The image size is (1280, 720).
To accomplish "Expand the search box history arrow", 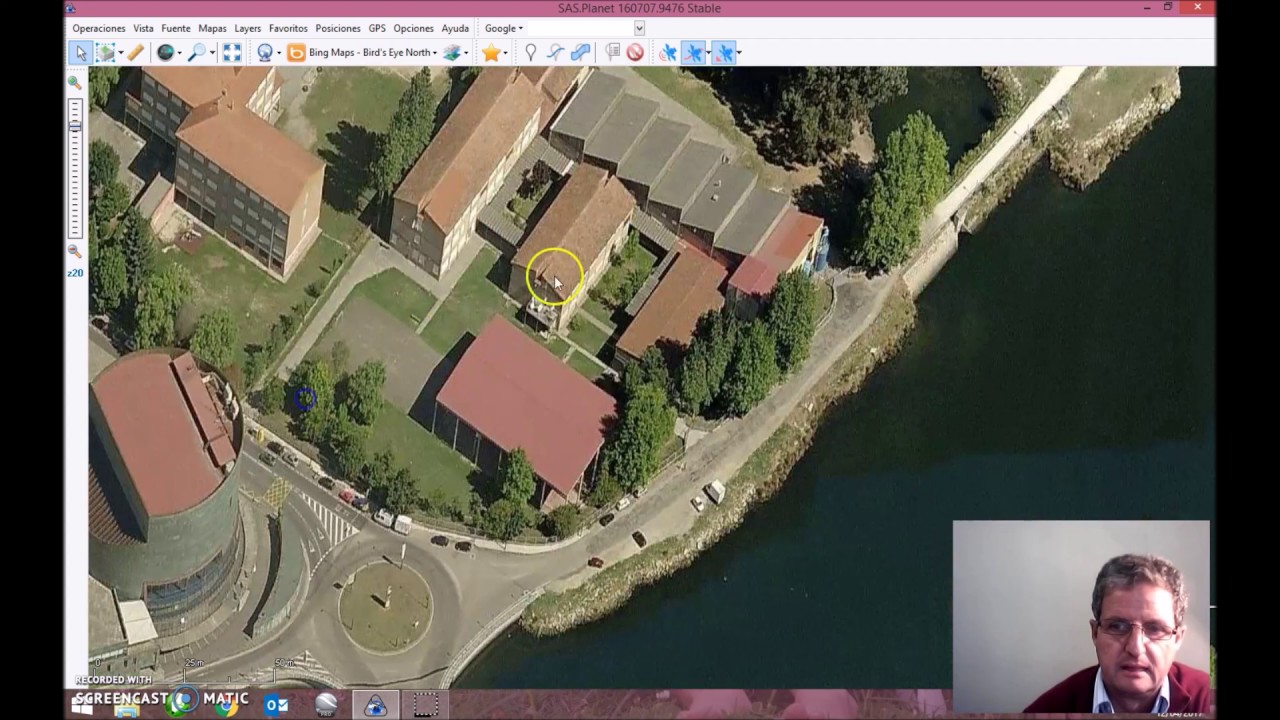I will coord(639,28).
